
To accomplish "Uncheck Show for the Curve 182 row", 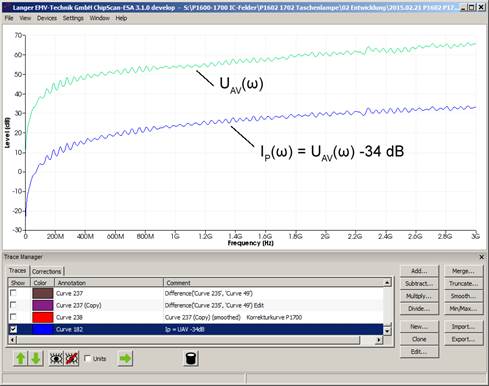I will click(x=13, y=329).
